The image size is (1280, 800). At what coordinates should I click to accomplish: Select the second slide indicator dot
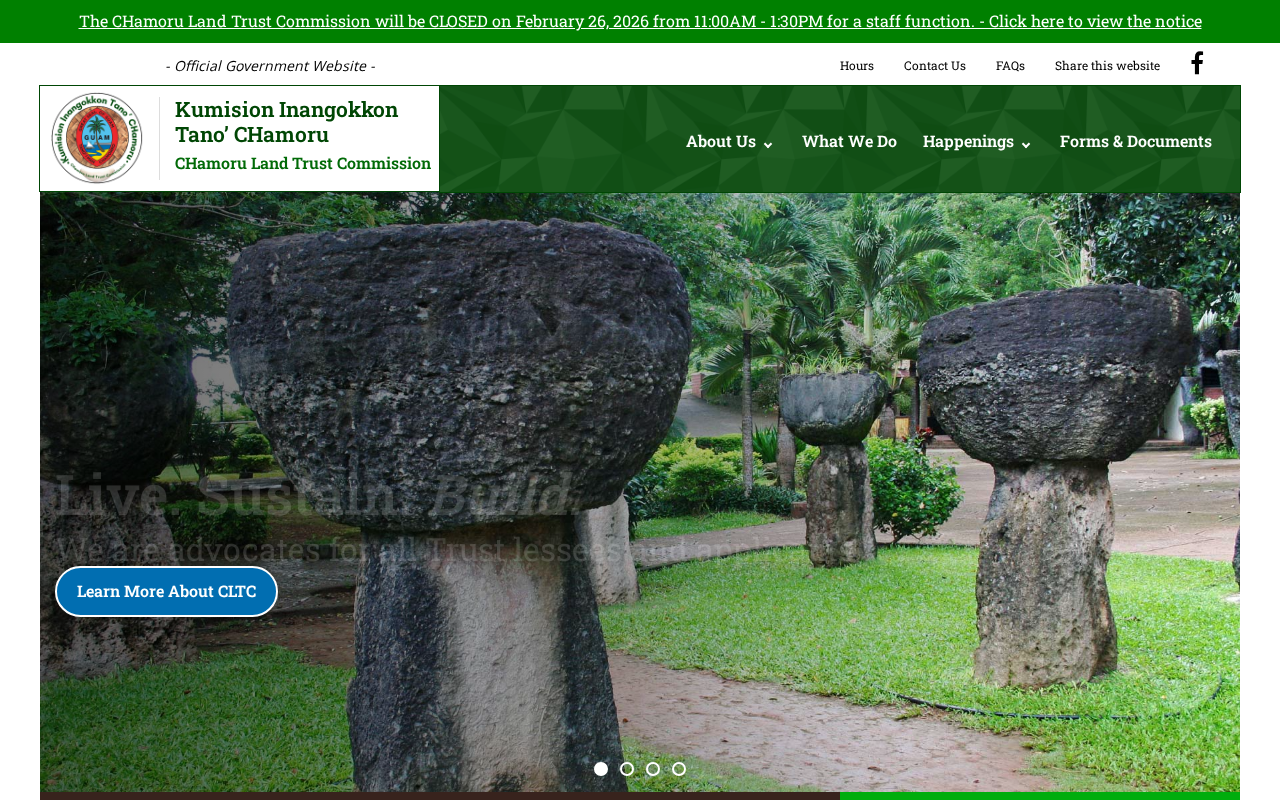627,769
